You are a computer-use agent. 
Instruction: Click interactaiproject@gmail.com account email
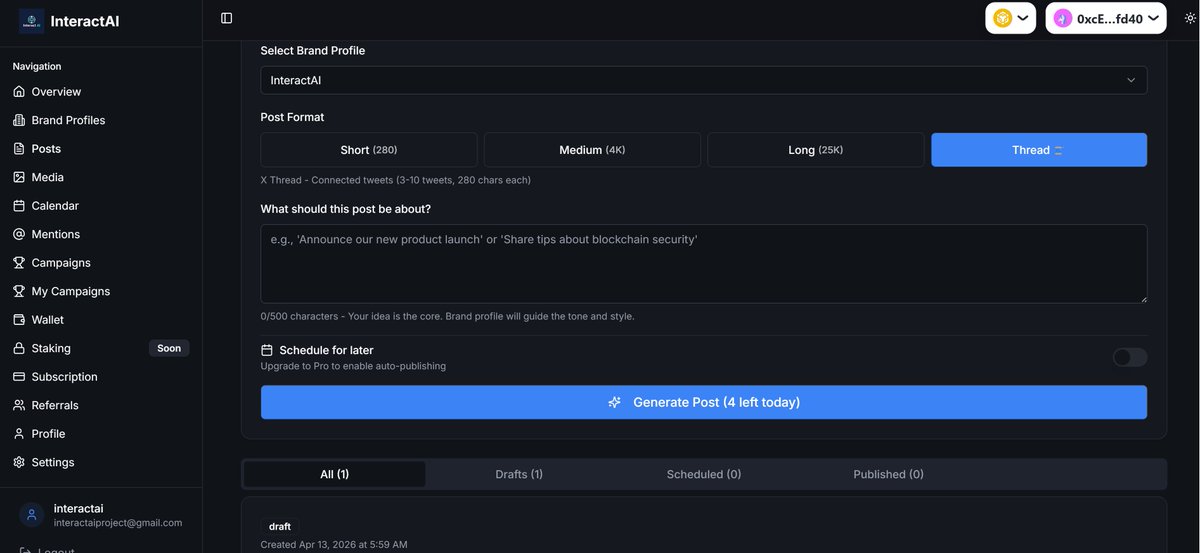point(118,523)
